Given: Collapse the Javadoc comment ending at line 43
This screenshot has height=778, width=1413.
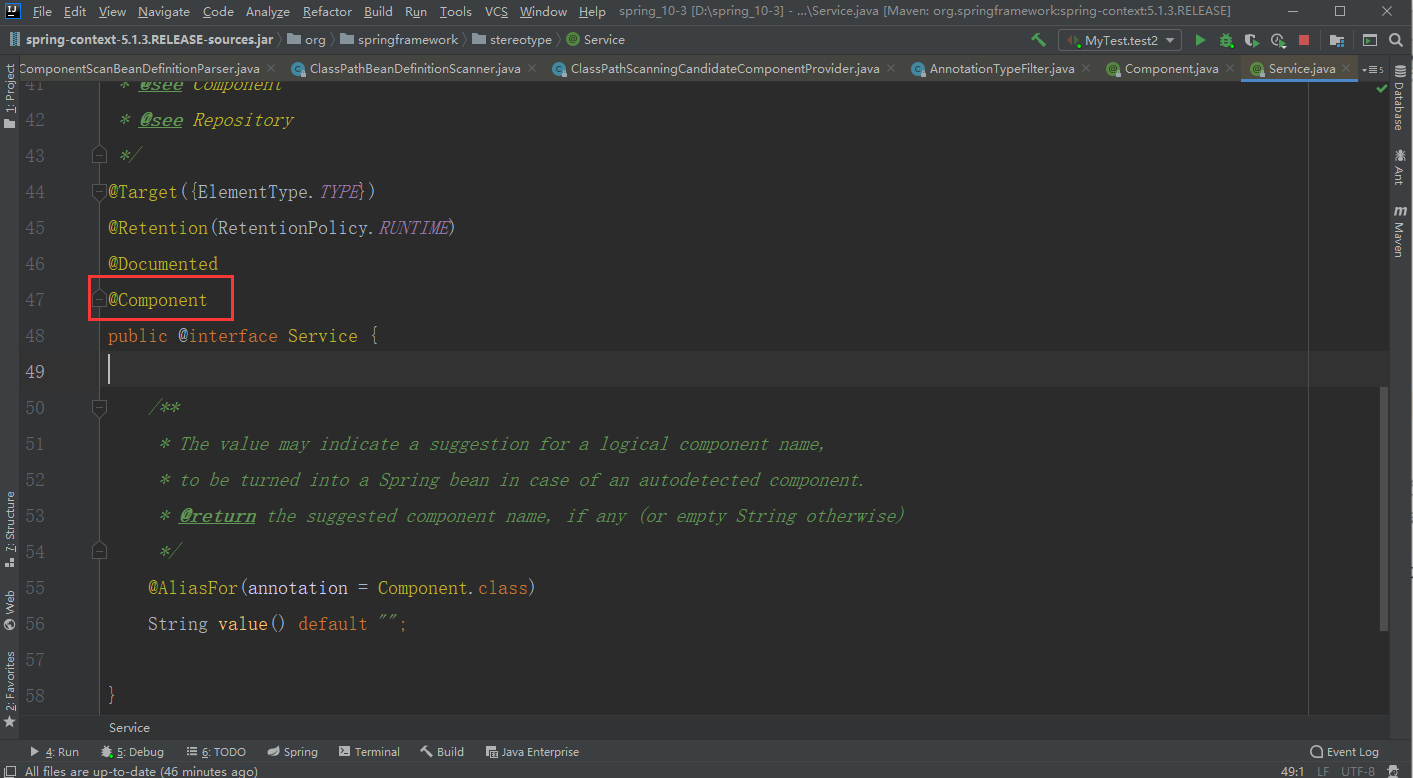Looking at the screenshot, I should click(x=99, y=155).
